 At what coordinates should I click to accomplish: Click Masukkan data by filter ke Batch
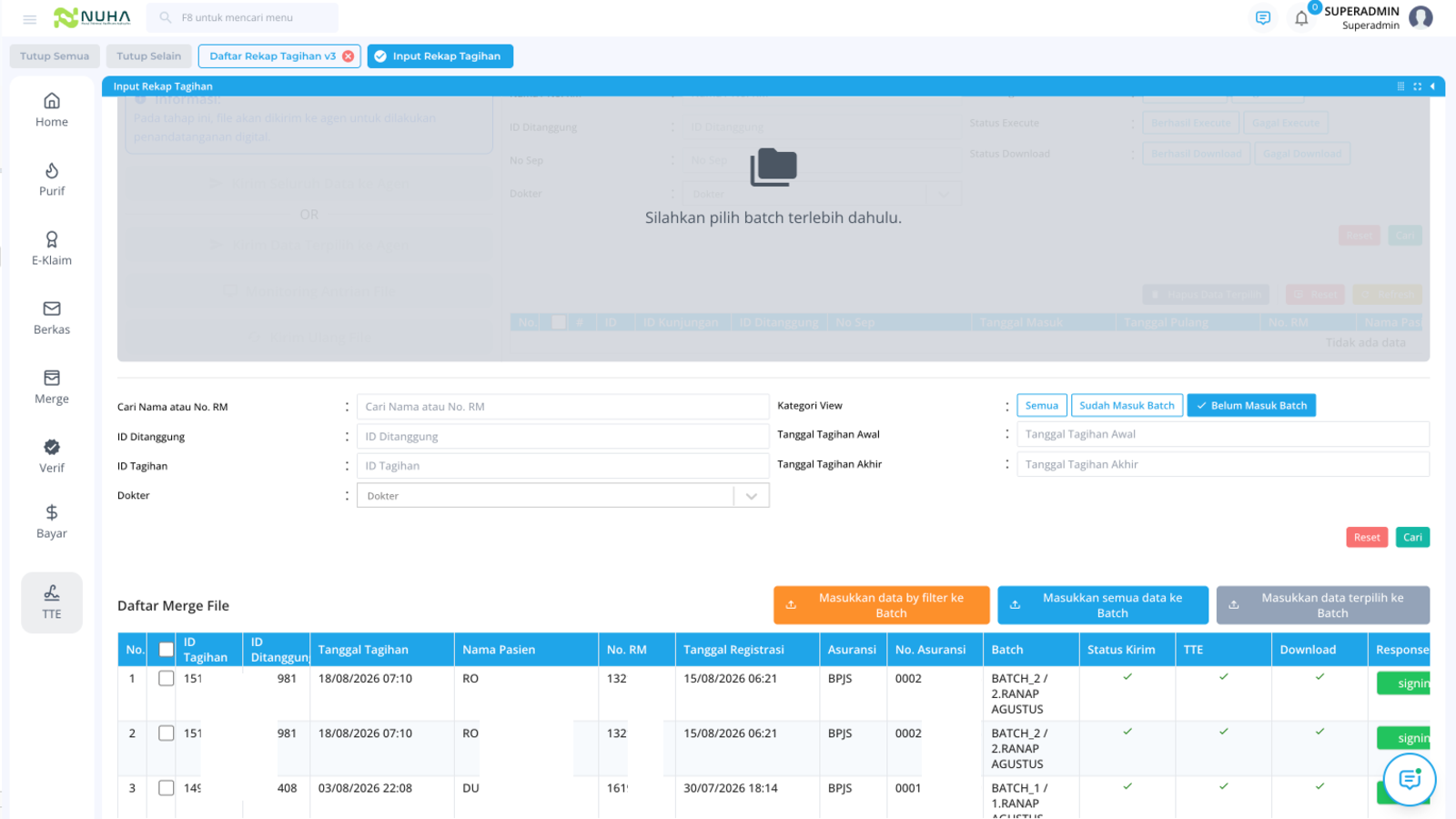[x=881, y=605]
